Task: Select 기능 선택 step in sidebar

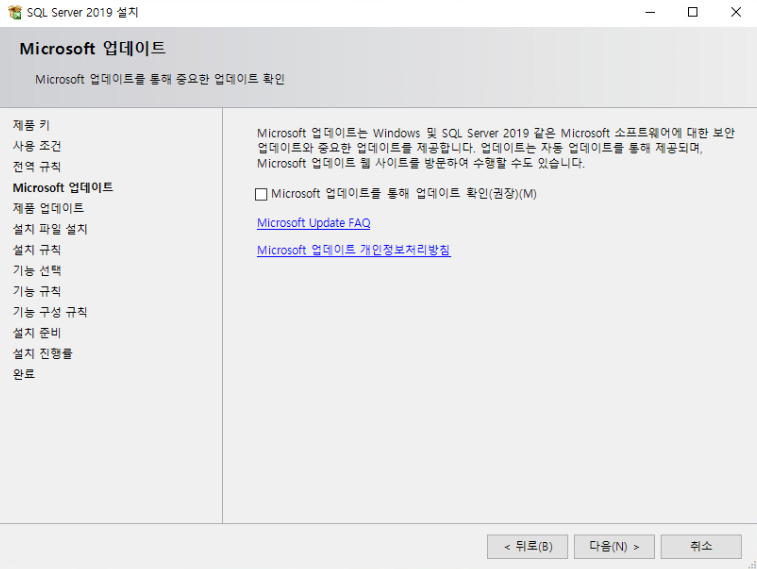Action: tap(37, 270)
